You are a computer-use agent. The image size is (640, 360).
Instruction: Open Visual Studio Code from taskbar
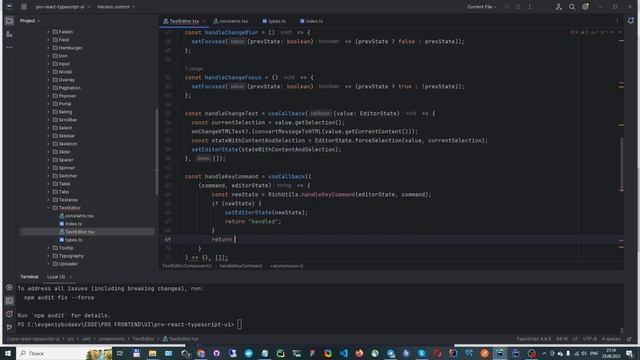344,353
